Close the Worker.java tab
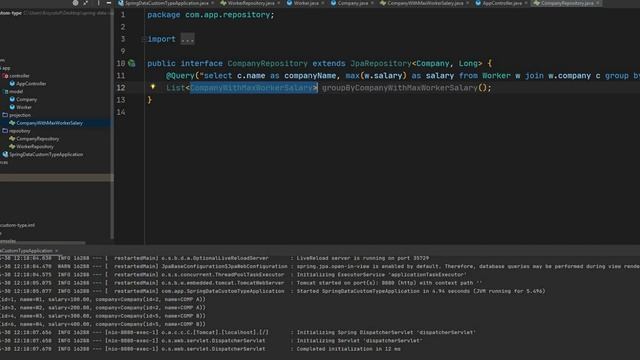This screenshot has height=360, width=640. click(x=322, y=3)
